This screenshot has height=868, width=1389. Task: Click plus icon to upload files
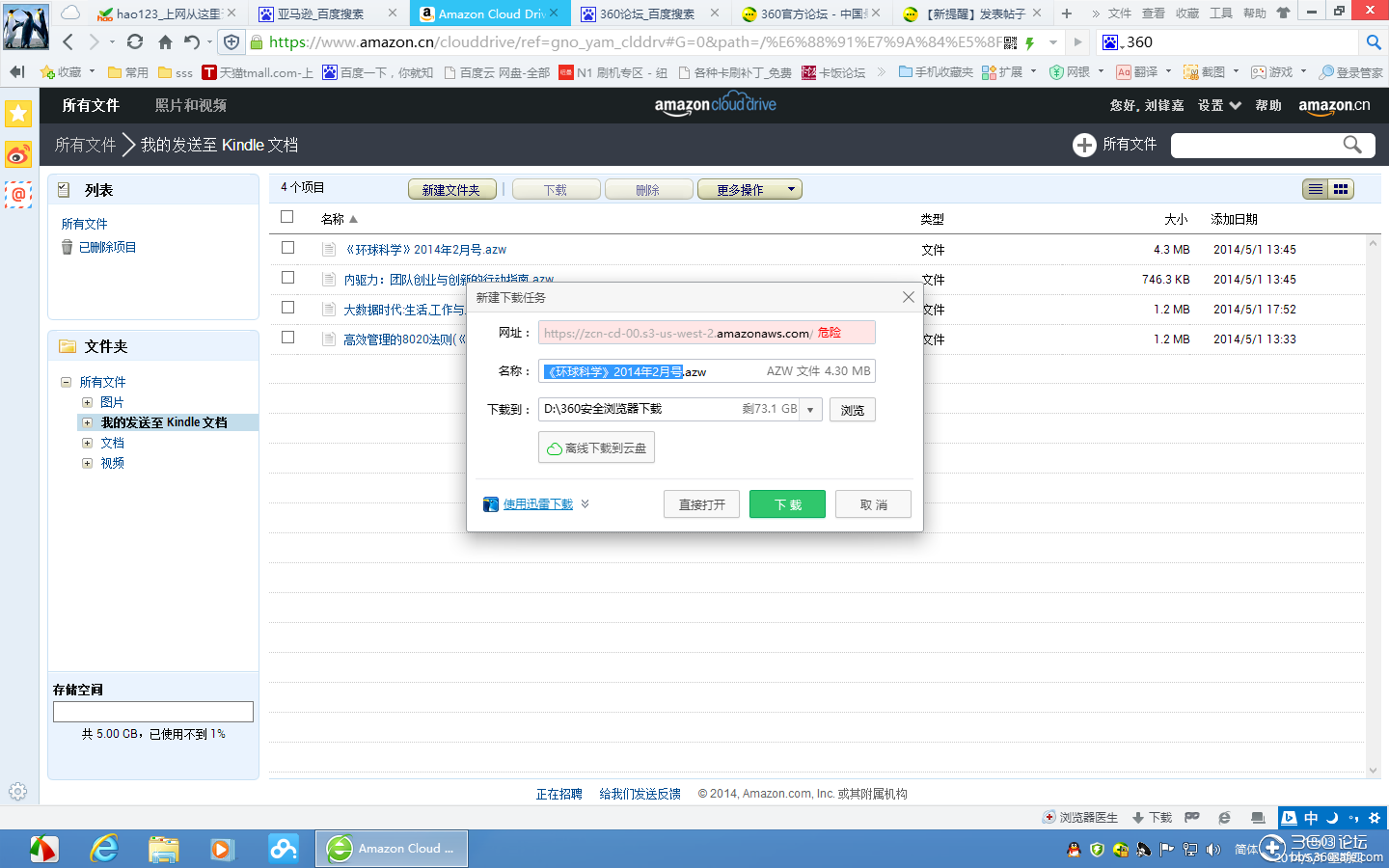(1084, 145)
